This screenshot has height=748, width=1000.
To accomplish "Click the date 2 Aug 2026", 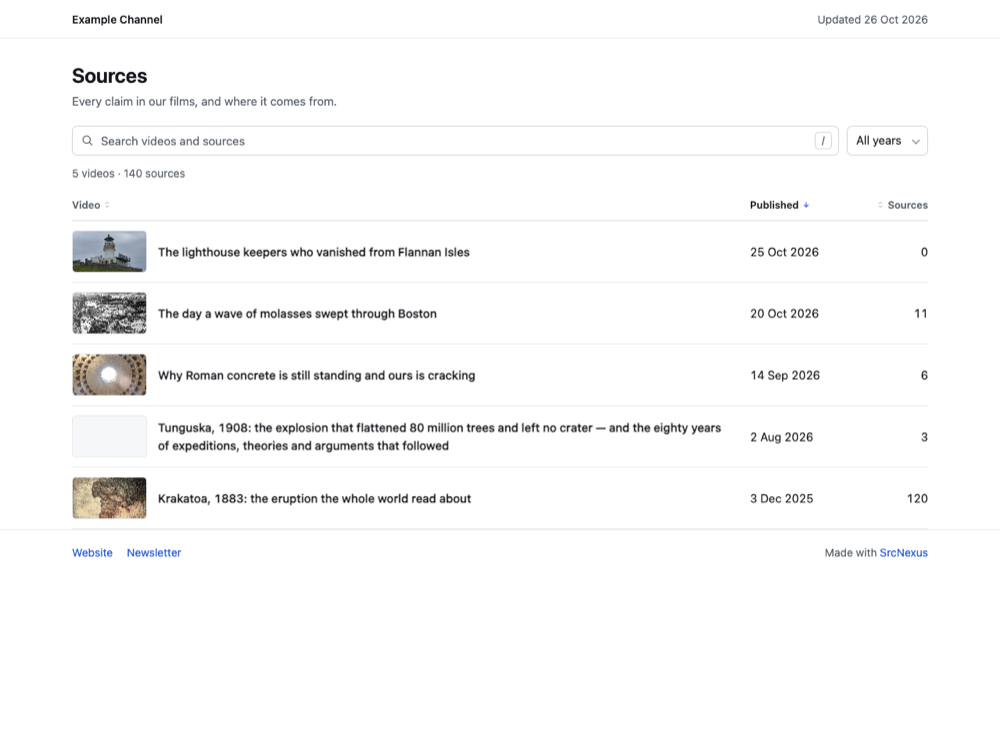I will click(781, 437).
